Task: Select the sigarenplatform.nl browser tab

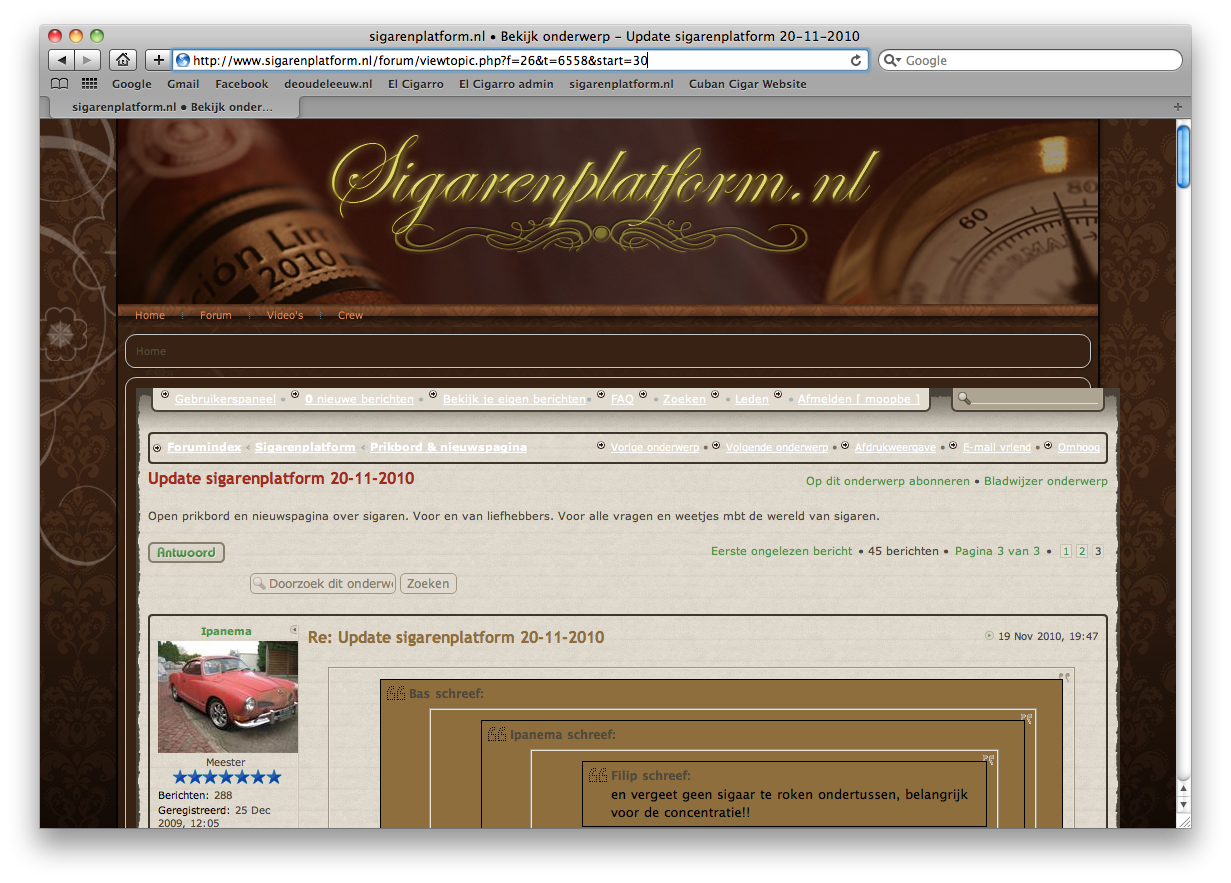Action: point(172,106)
